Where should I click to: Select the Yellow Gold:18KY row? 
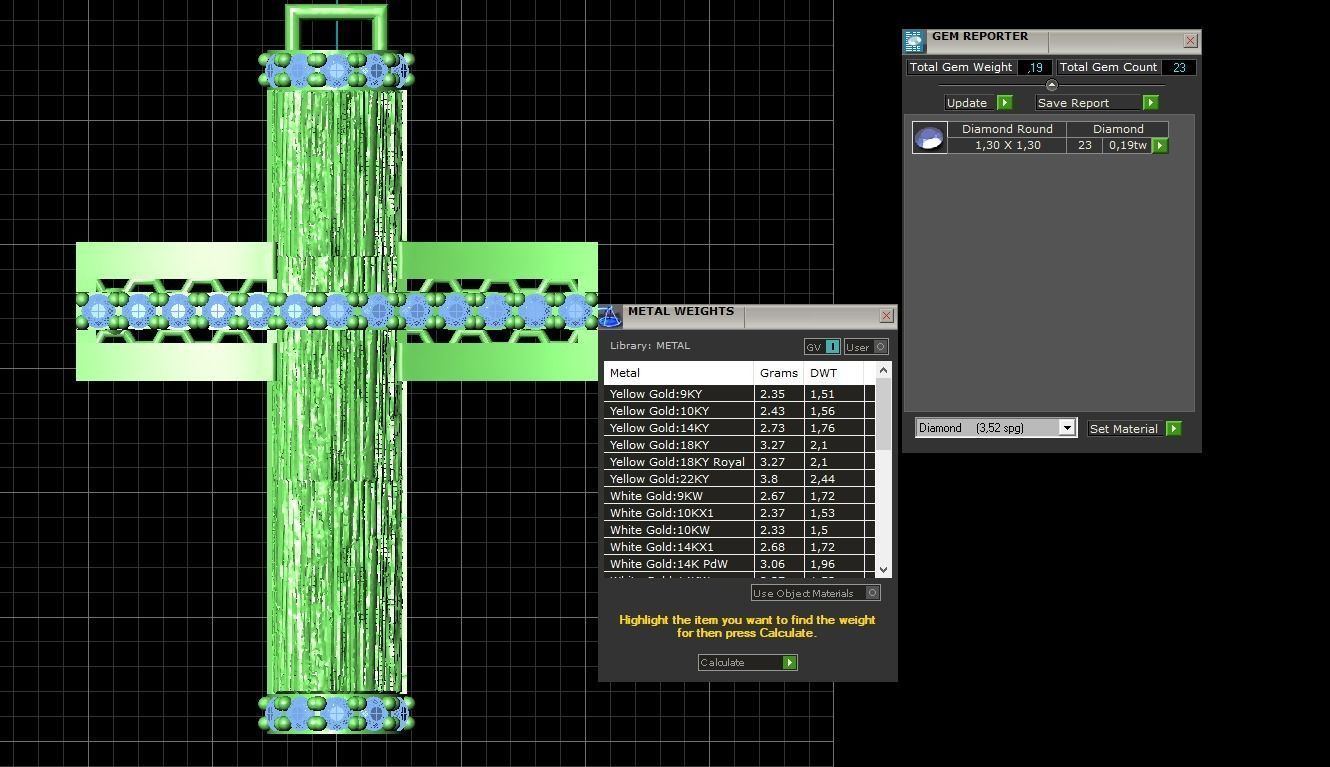point(739,445)
